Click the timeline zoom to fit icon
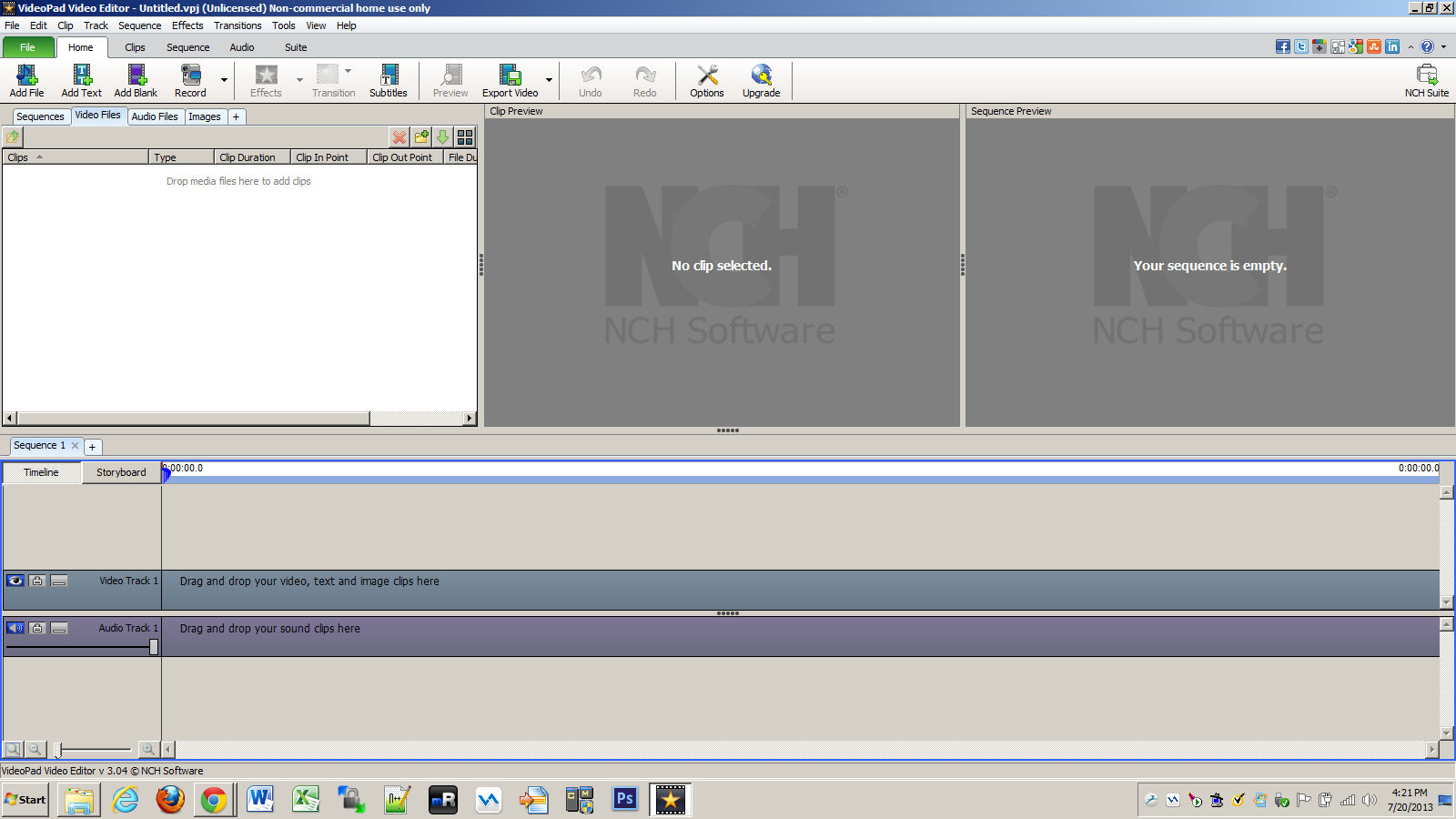The image size is (1456, 819). [13, 750]
